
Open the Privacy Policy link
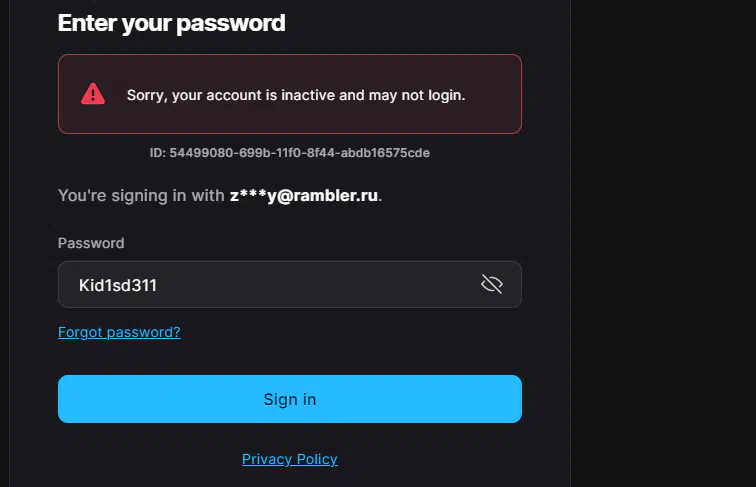point(290,459)
